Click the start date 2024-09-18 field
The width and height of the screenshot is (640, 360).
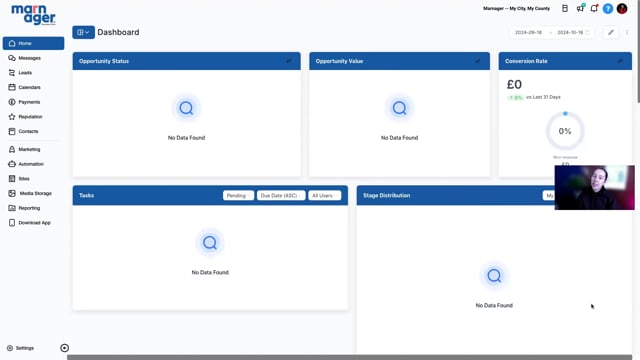(x=528, y=32)
